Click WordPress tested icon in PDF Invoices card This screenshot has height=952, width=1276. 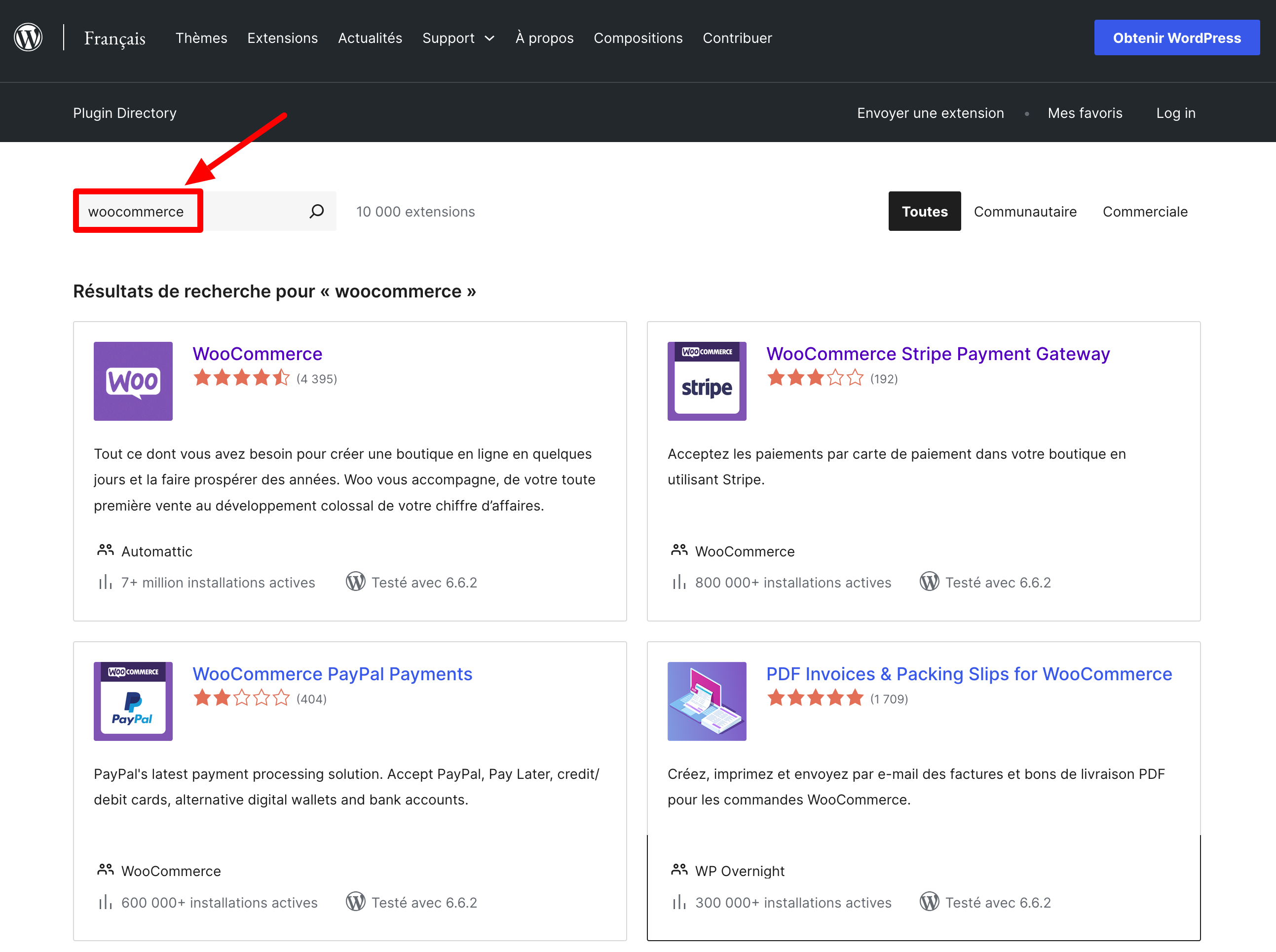[929, 901]
